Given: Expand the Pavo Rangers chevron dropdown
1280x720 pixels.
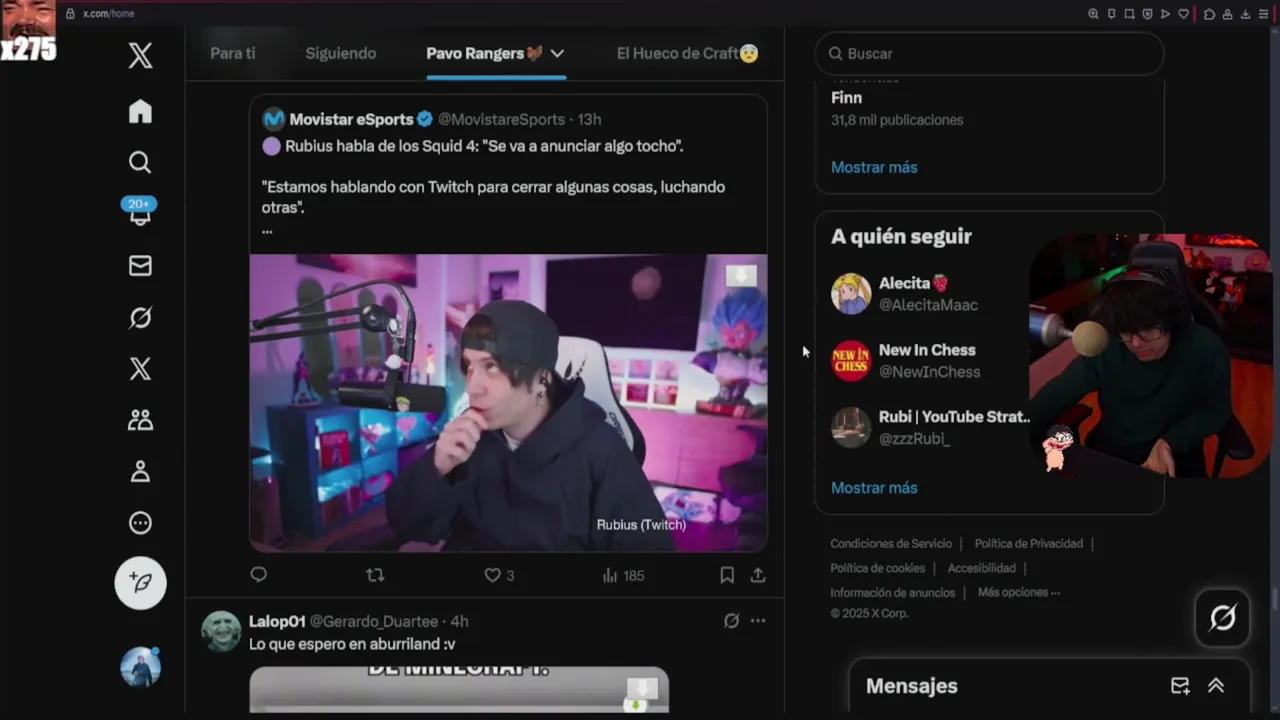Looking at the screenshot, I should (557, 53).
